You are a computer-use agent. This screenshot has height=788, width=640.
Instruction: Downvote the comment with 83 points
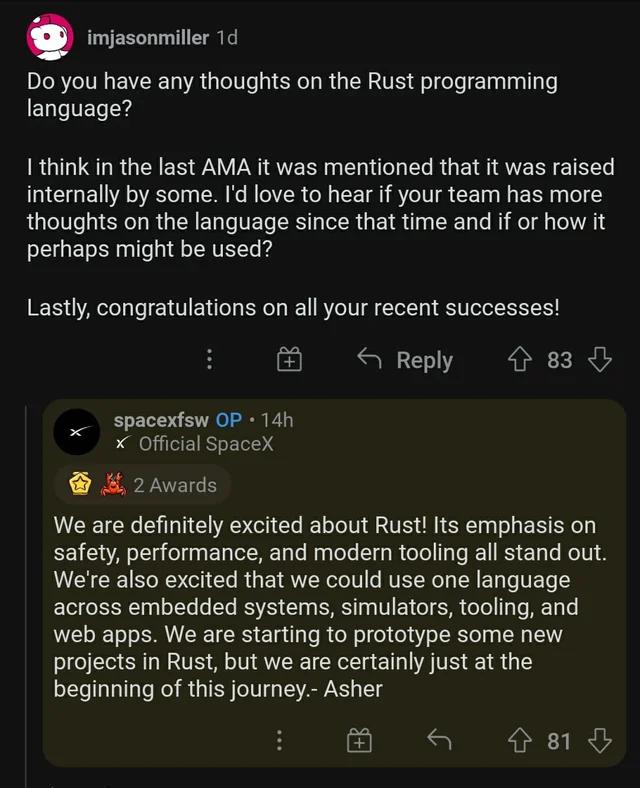[600, 360]
